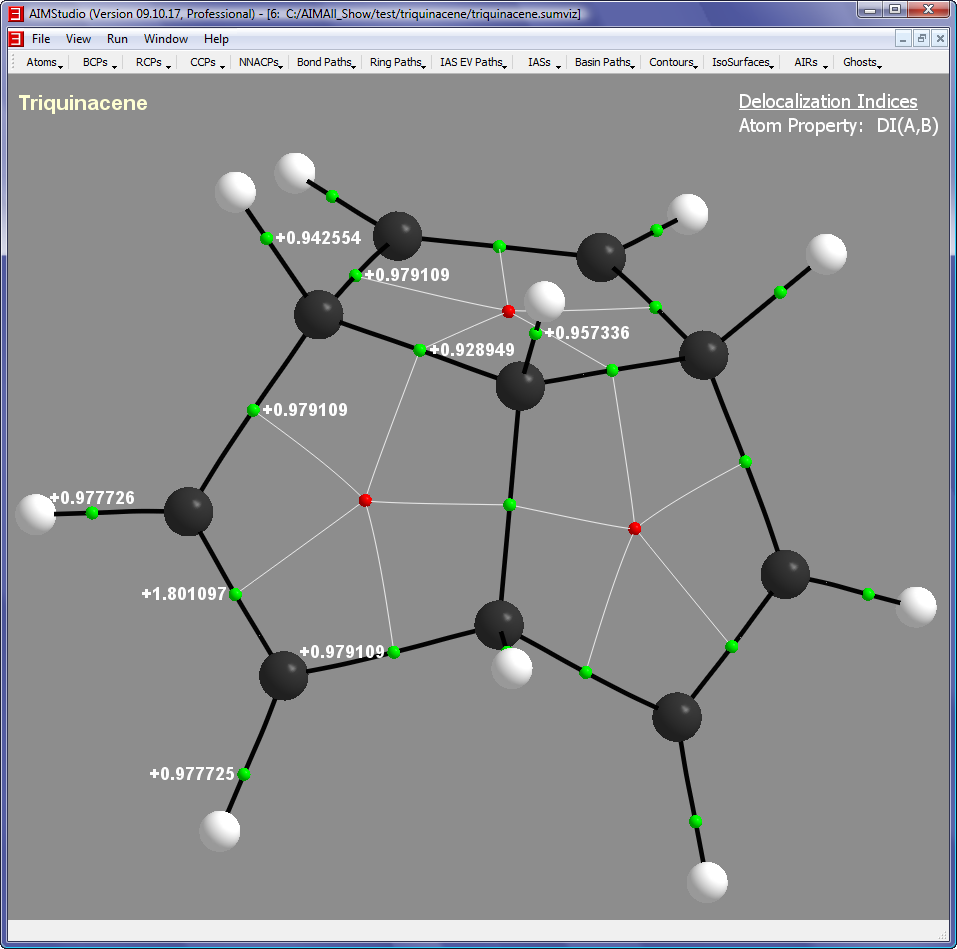This screenshot has height=949, width=957.
Task: Open the Atoms toolbar dropdown
Action: [44, 62]
